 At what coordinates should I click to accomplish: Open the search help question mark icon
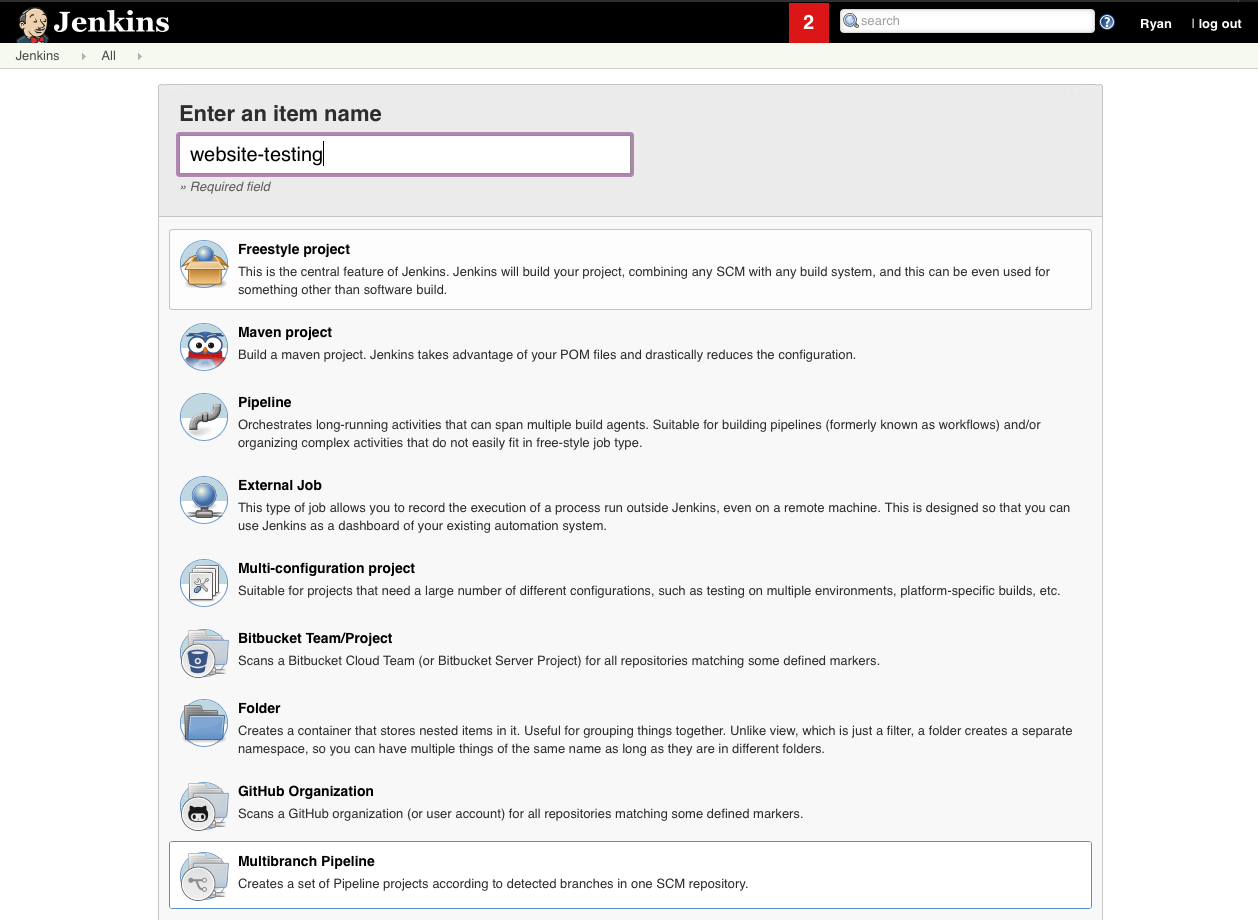1107,22
